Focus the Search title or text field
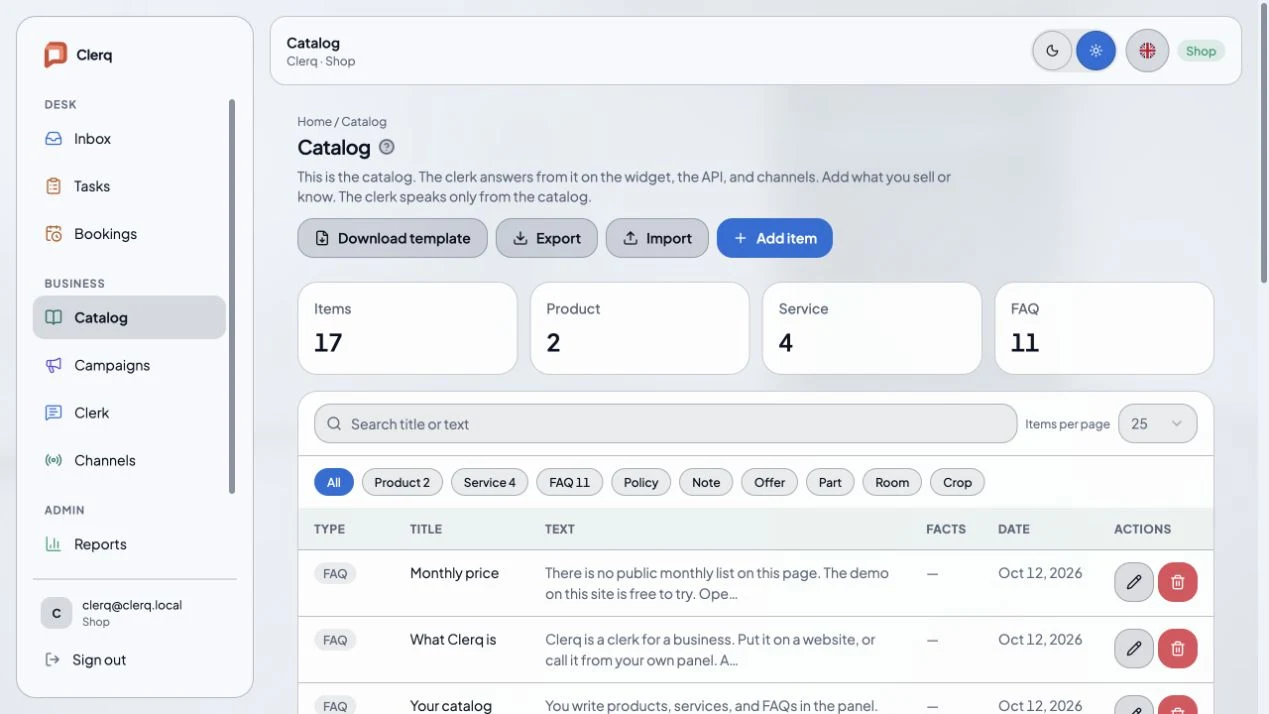Screen dimensions: 1269x714 665,424
